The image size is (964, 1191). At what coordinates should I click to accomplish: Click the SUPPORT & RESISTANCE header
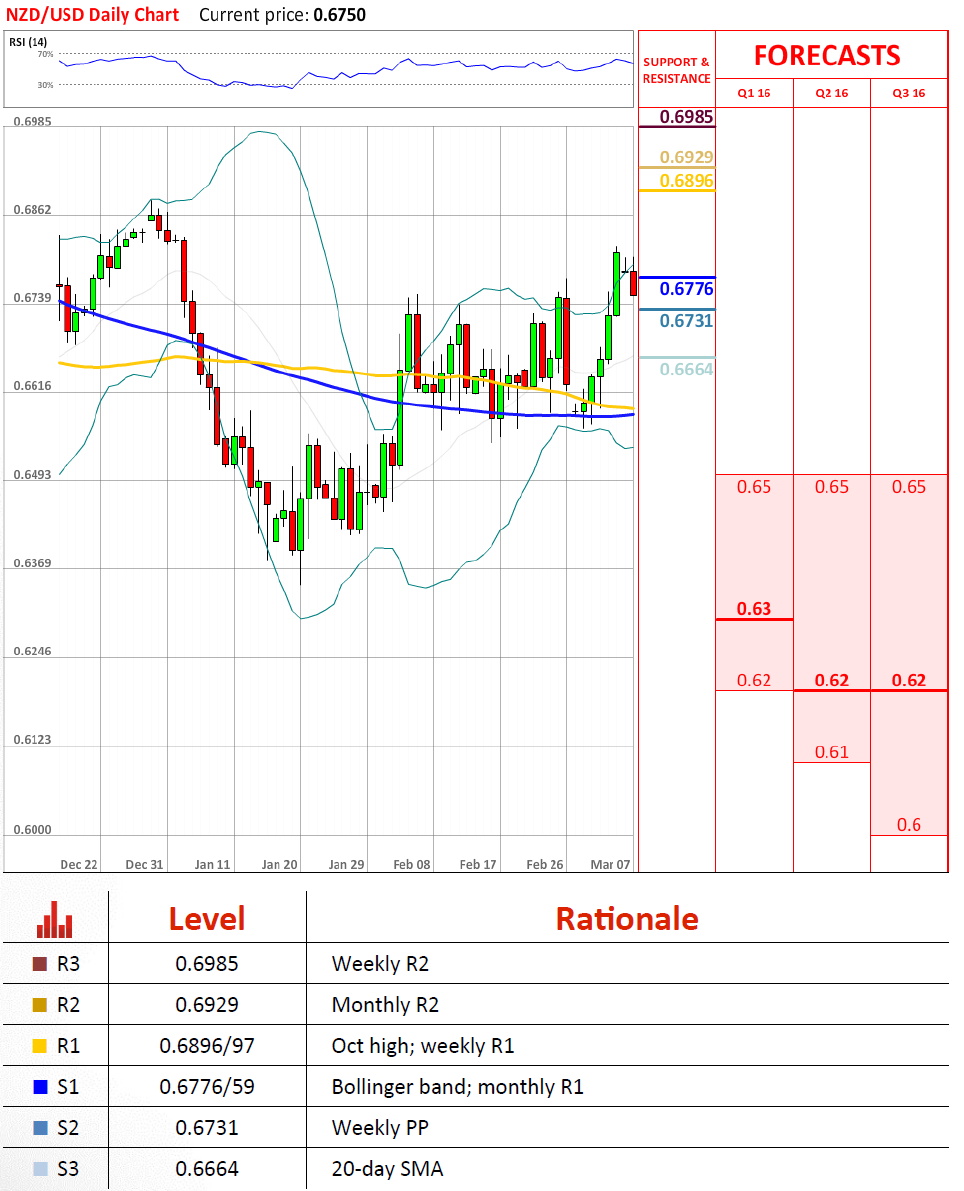point(676,70)
